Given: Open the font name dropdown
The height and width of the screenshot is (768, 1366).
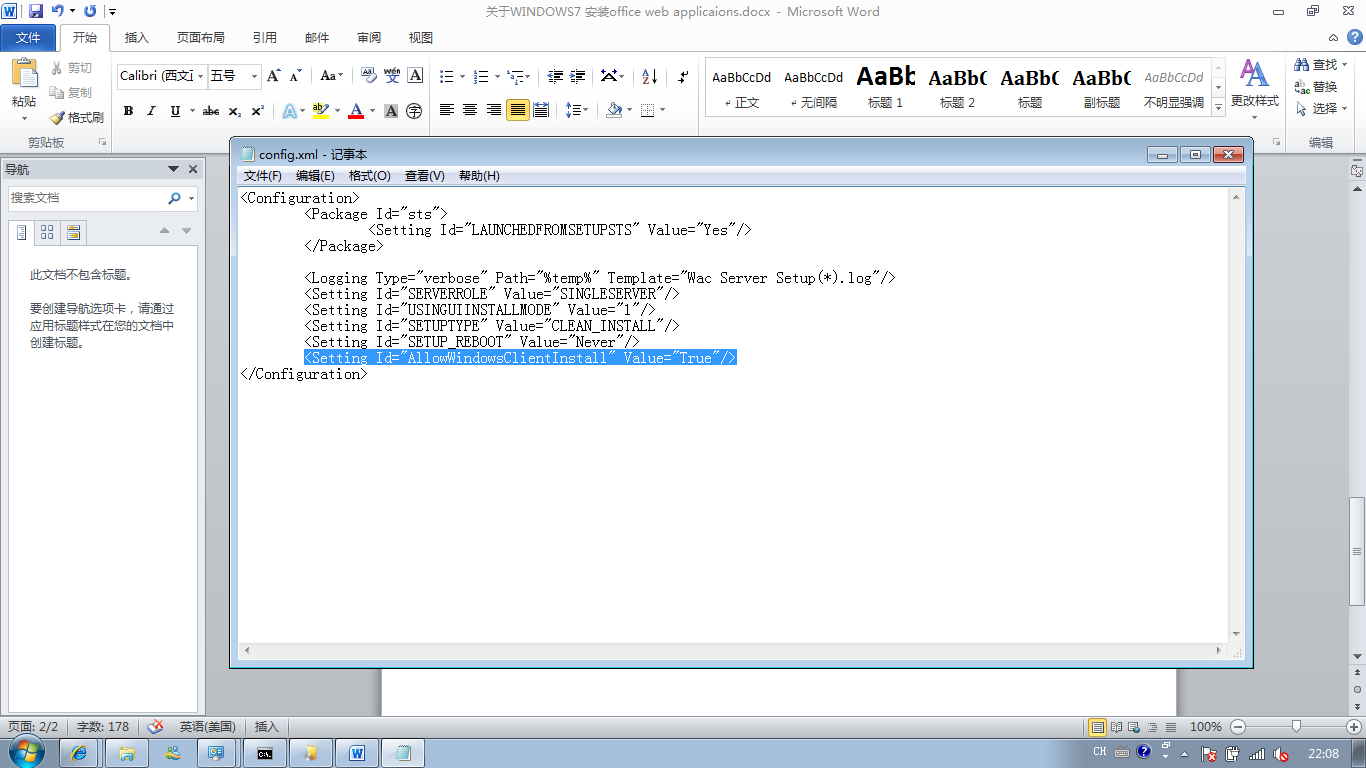Looking at the screenshot, I should tap(201, 76).
